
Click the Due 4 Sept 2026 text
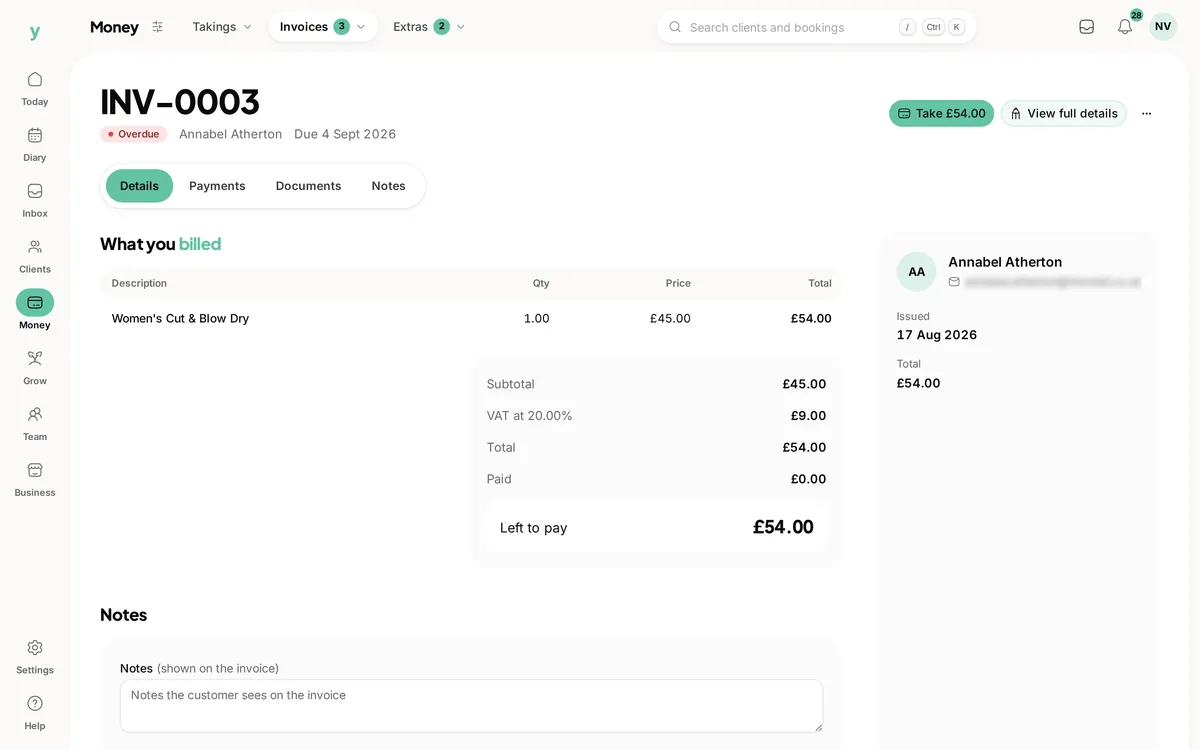point(345,134)
